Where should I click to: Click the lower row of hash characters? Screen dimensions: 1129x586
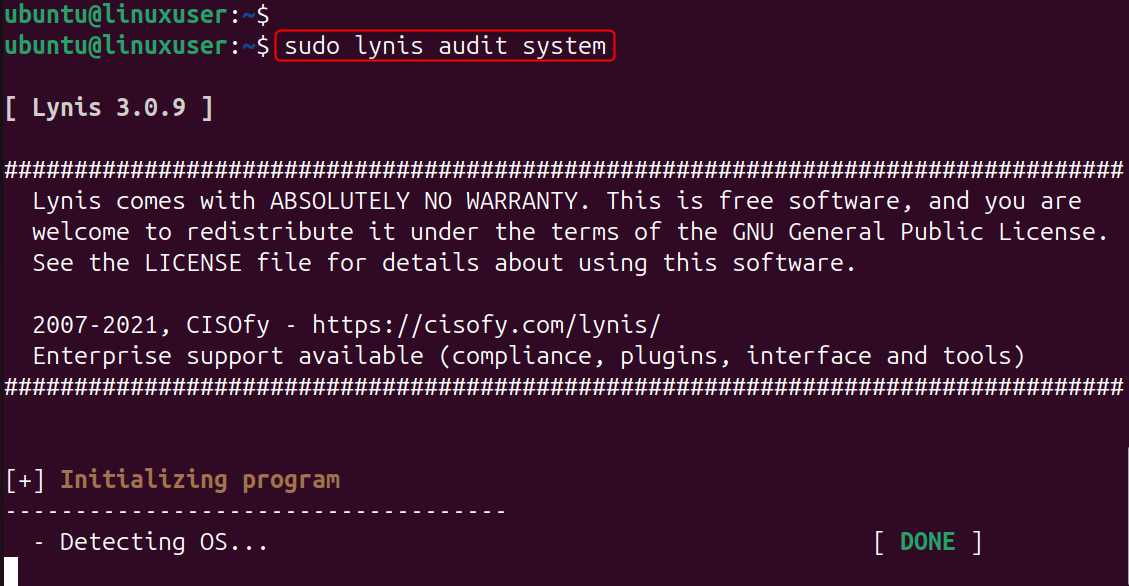(x=564, y=386)
